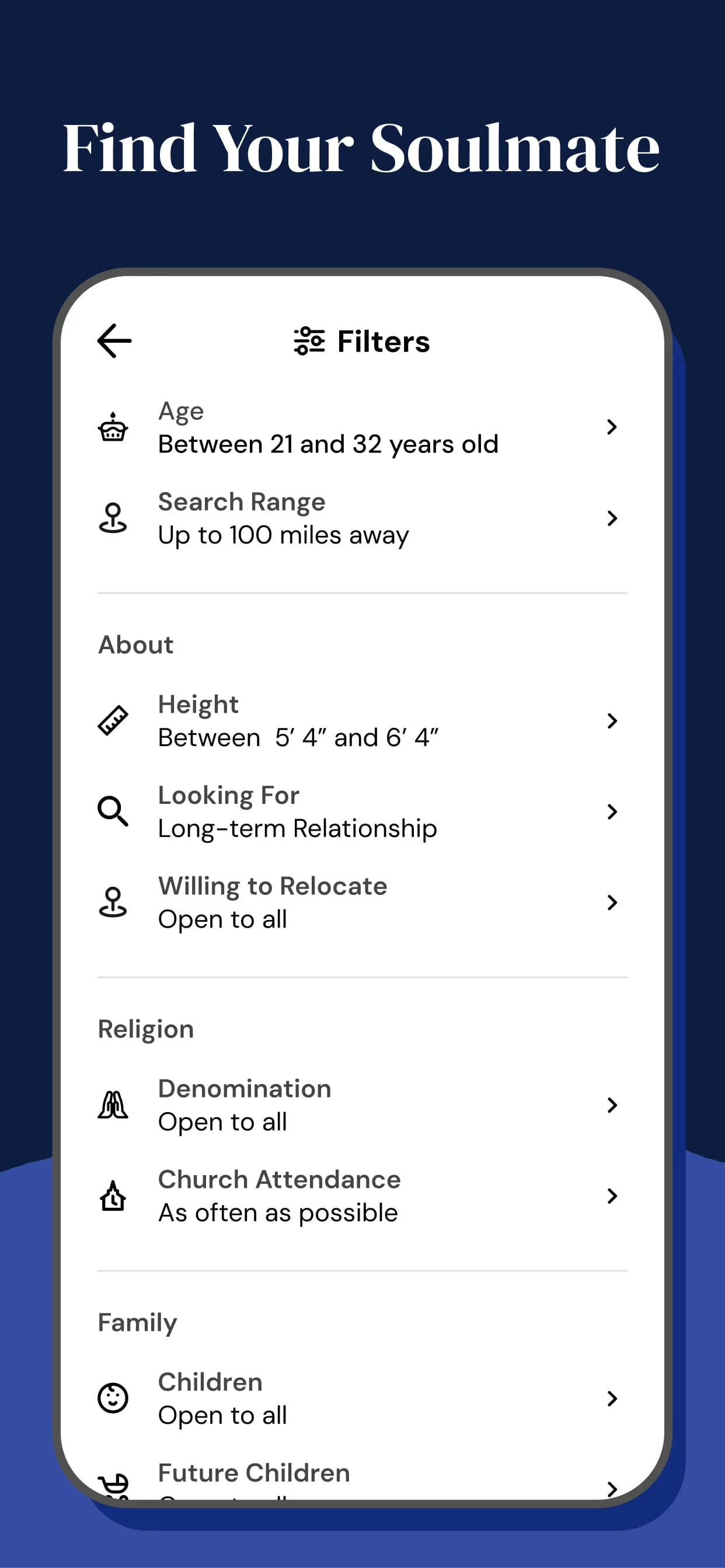Viewport: 725px width, 1568px height.
Task: Tap the Search Range location pin icon
Action: coord(113,518)
